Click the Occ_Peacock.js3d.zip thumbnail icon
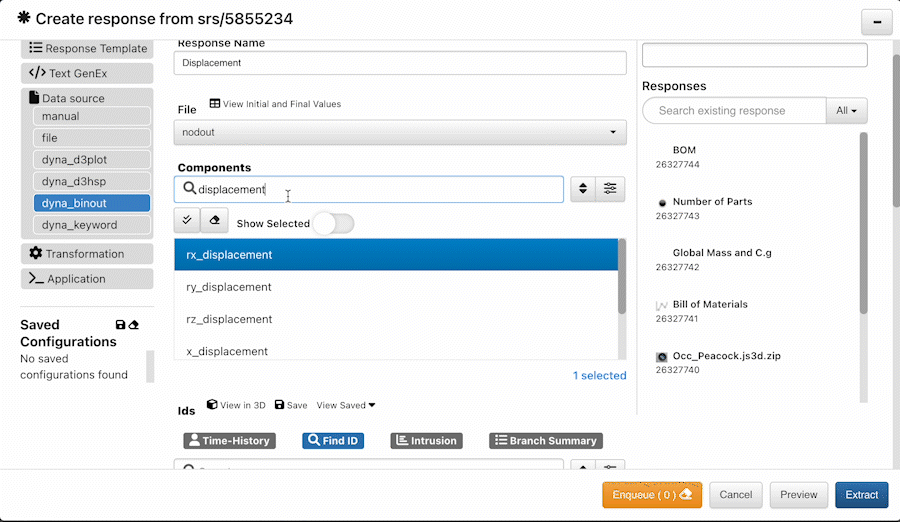Screen dimensions: 900x522 [662, 357]
